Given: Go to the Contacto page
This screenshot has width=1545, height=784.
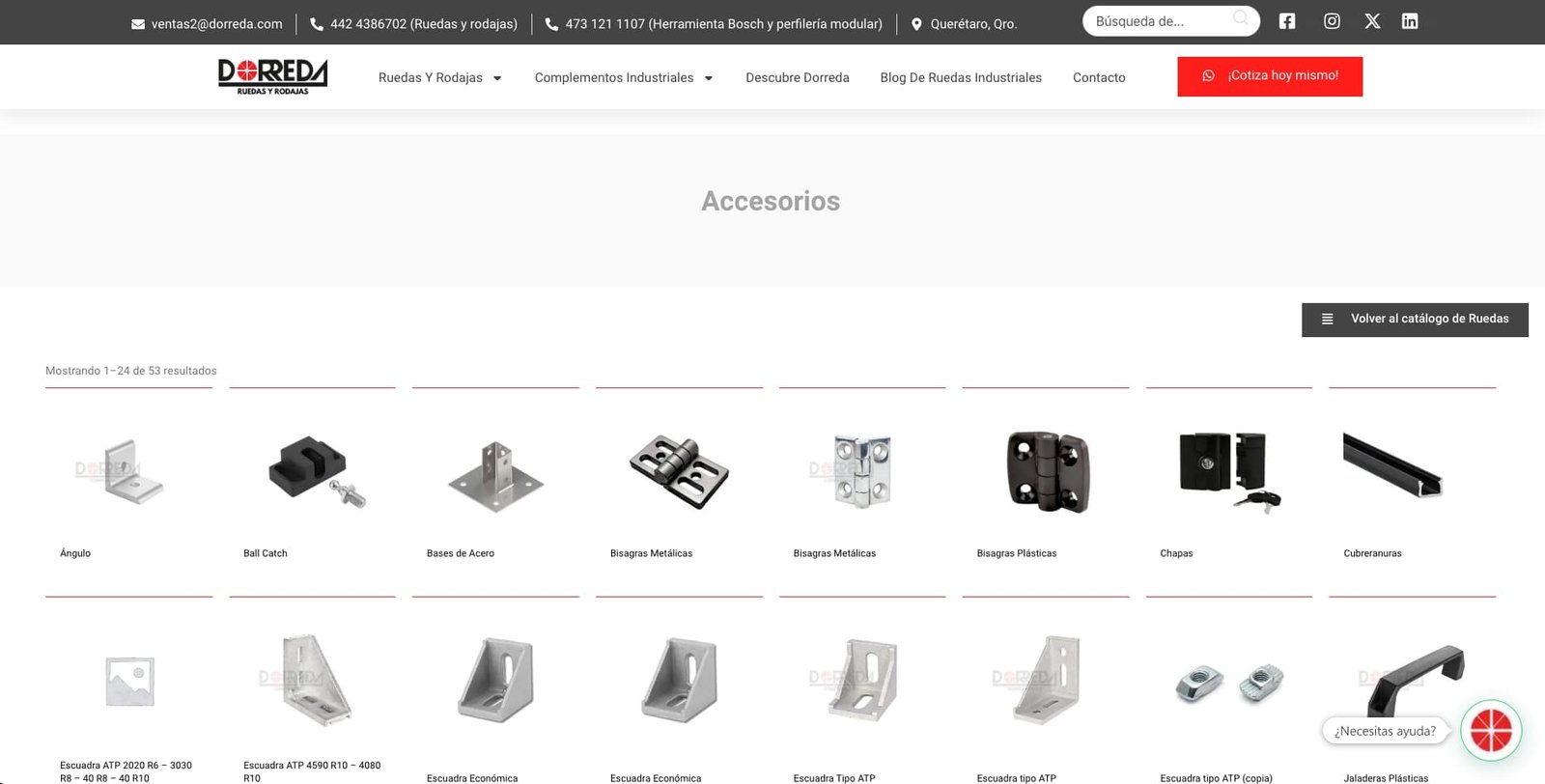Looking at the screenshot, I should 1099,78.
